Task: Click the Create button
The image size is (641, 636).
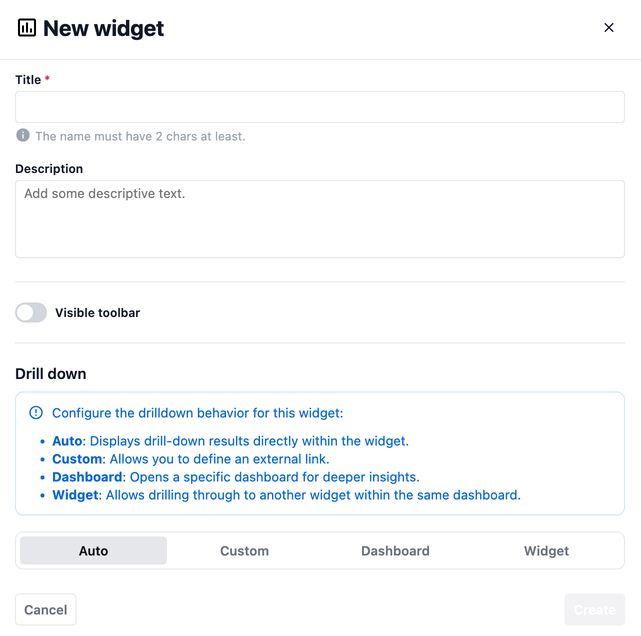Action: (x=594, y=610)
